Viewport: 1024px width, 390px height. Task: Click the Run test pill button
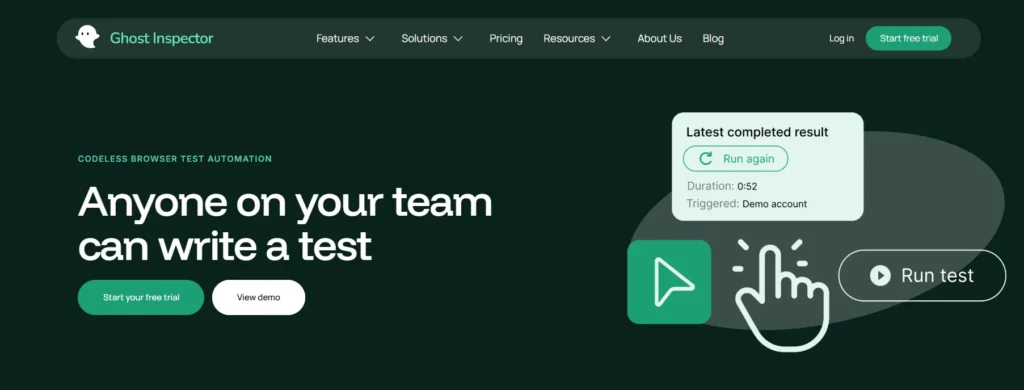(x=922, y=276)
